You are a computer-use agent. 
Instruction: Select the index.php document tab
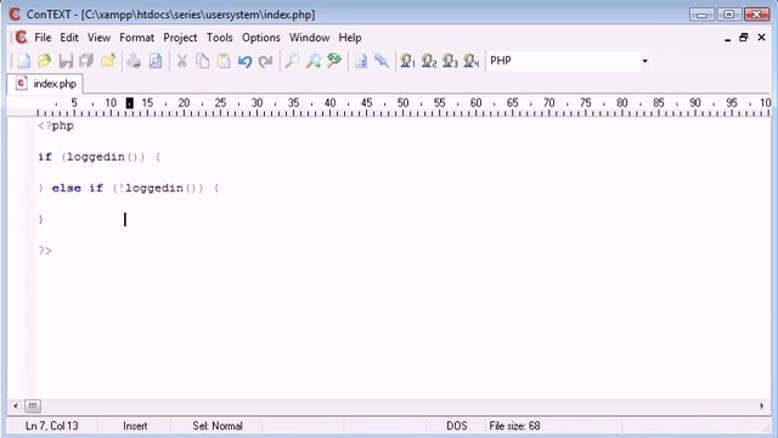45,84
